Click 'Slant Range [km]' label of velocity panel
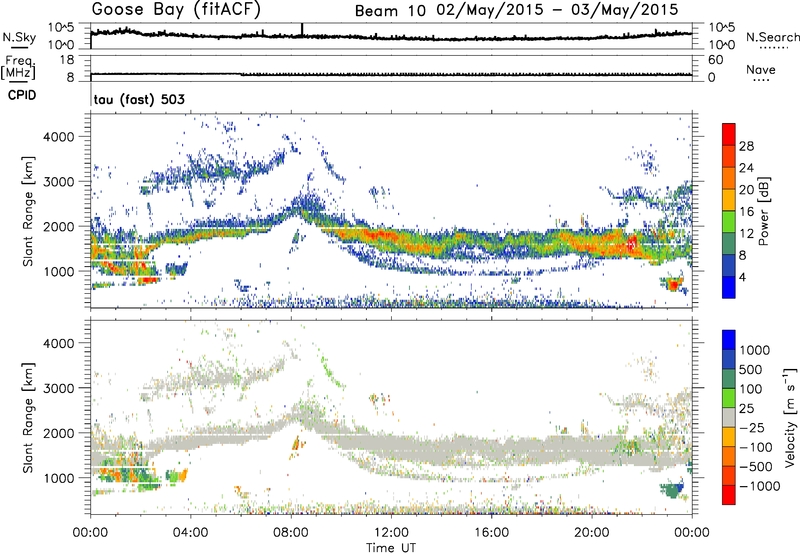The height and width of the screenshot is (554, 800). coord(28,417)
